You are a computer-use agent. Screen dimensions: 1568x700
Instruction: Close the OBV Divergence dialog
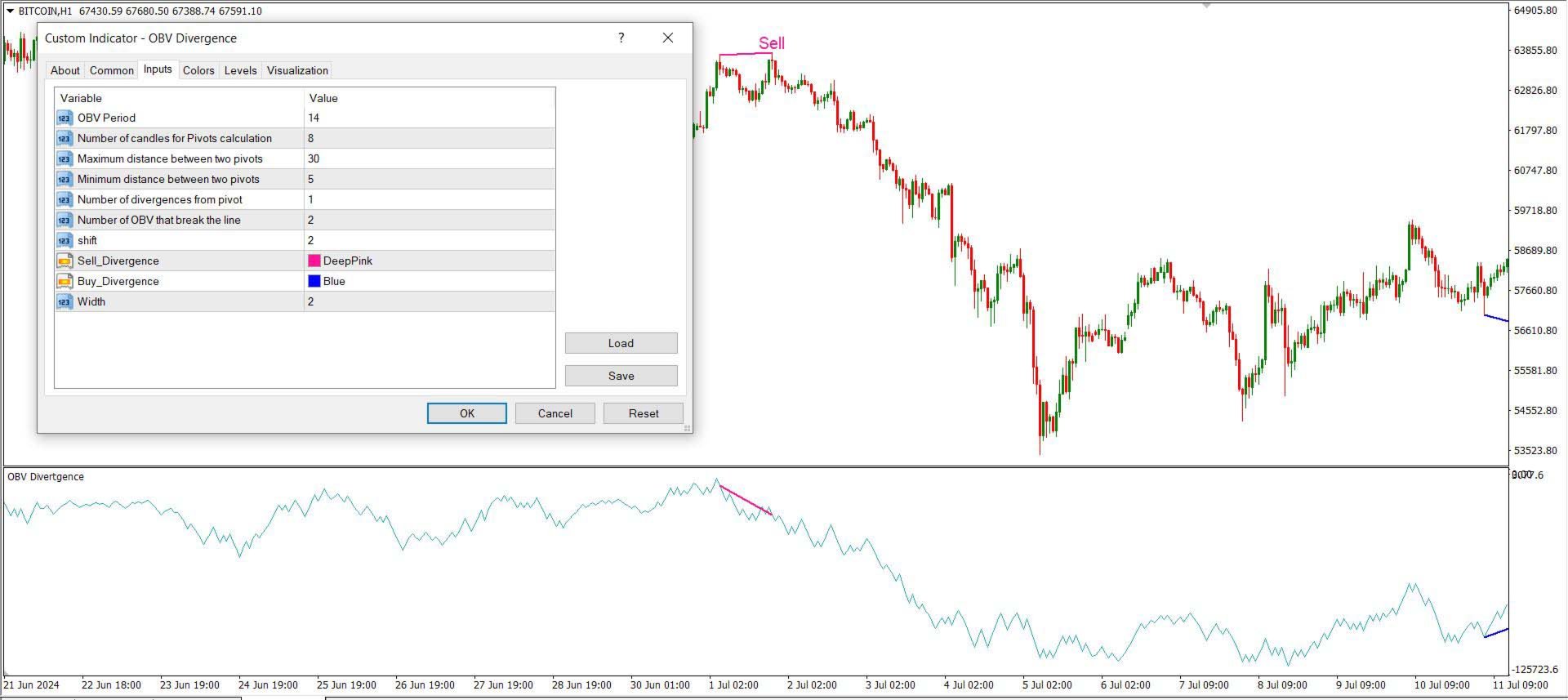point(668,38)
